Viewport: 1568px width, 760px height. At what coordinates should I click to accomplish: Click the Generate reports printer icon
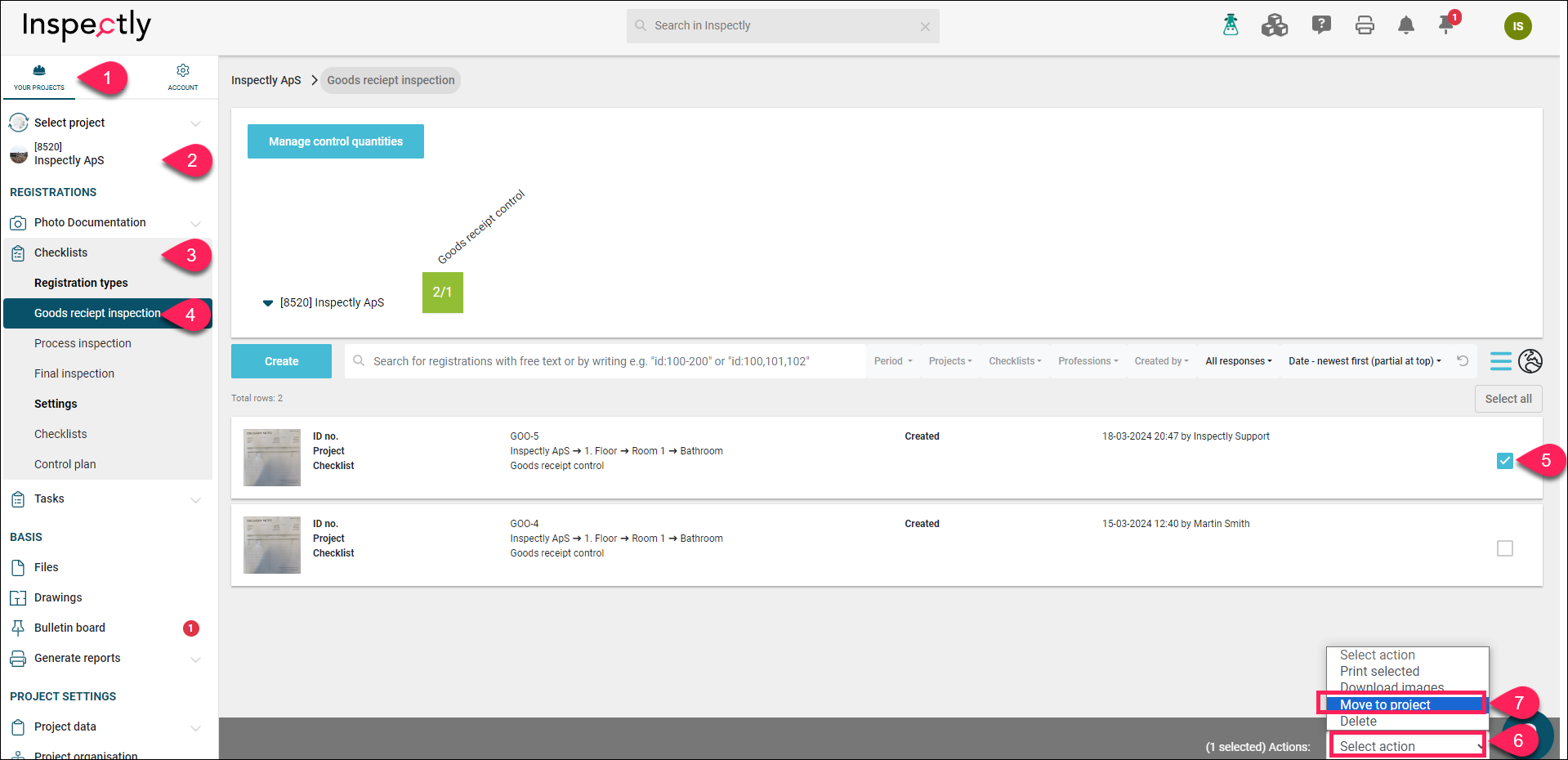pos(18,659)
